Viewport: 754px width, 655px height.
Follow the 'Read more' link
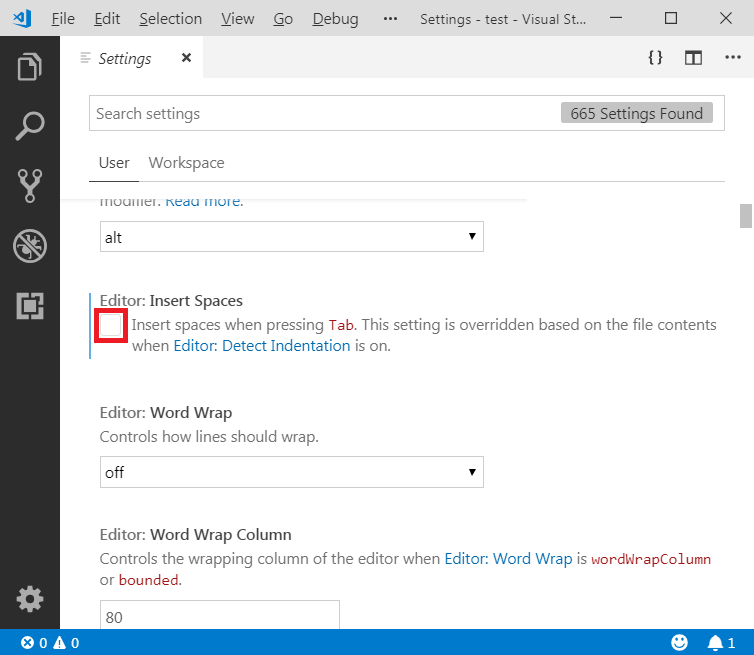pyautogui.click(x=204, y=202)
